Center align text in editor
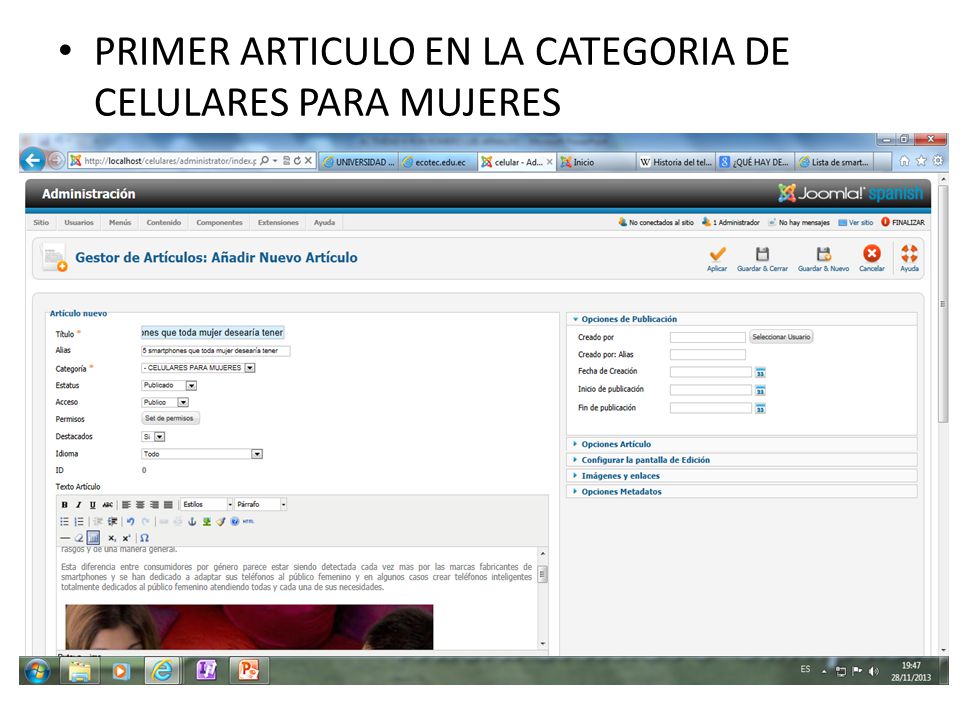The height and width of the screenshot is (720, 960). [140, 505]
